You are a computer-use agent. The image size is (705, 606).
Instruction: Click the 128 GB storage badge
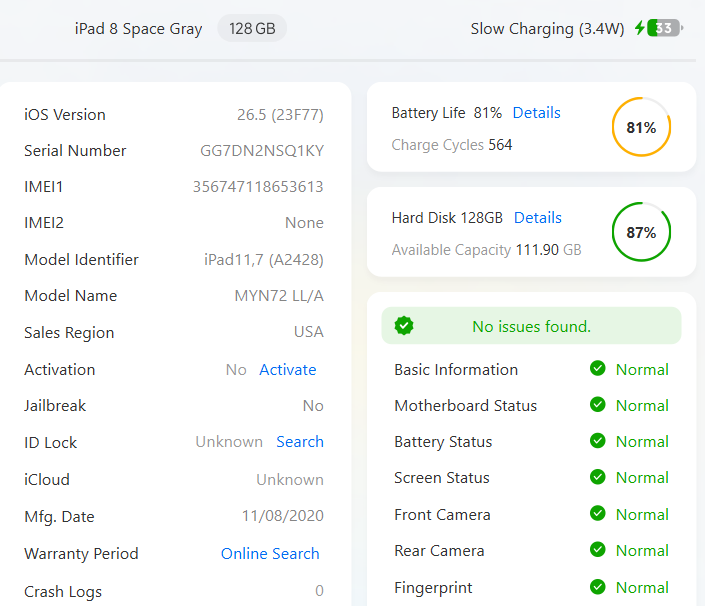(x=252, y=28)
